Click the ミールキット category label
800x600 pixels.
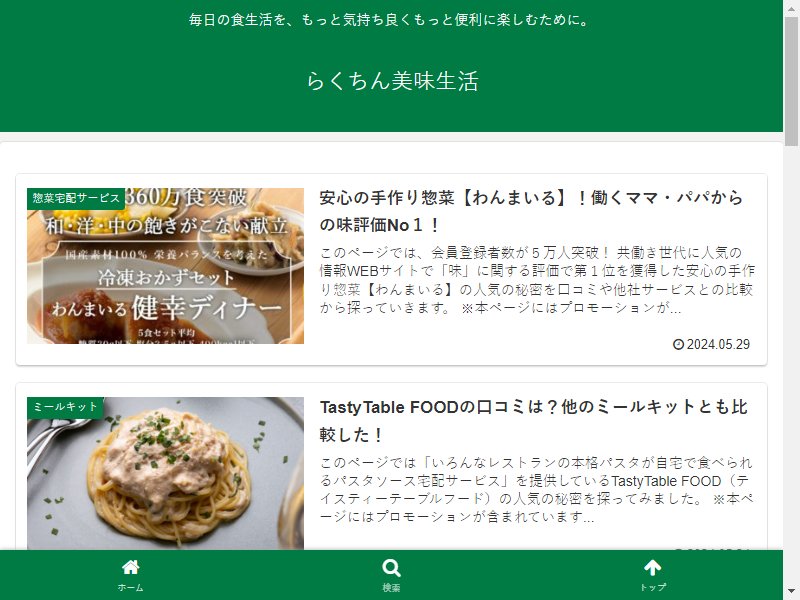click(x=65, y=407)
